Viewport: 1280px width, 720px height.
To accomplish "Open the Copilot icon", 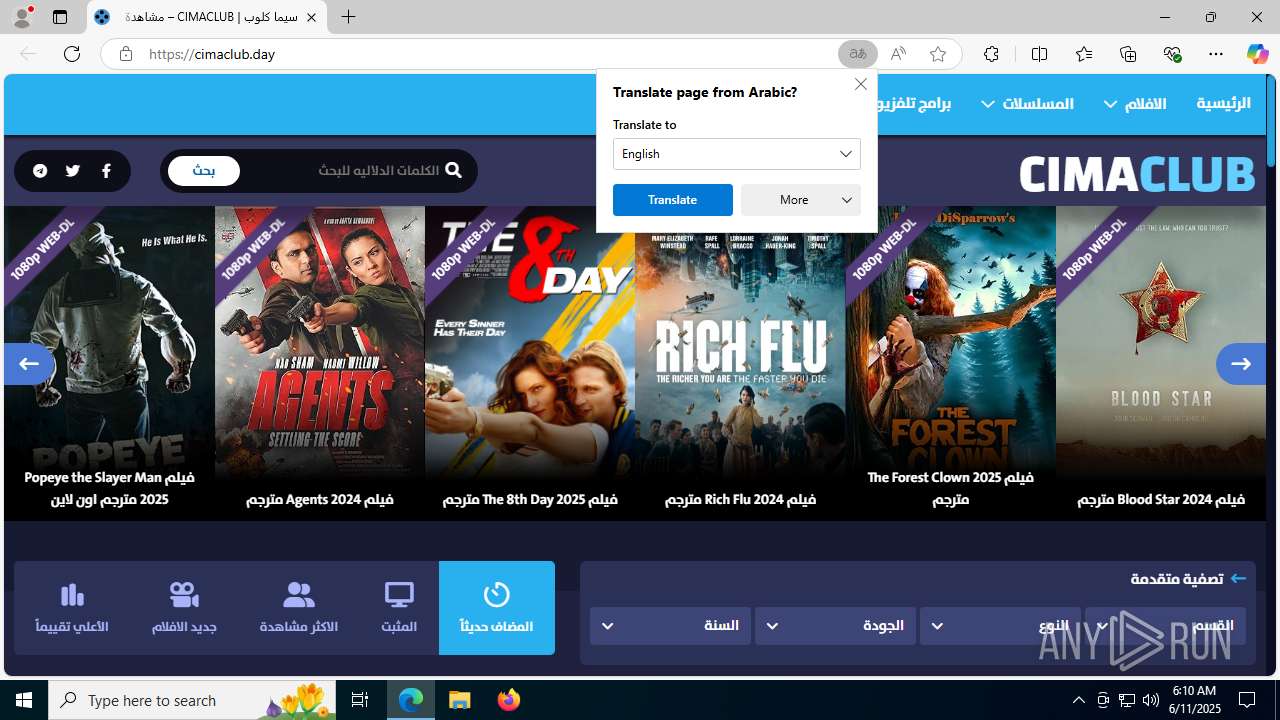I will click(x=1257, y=54).
